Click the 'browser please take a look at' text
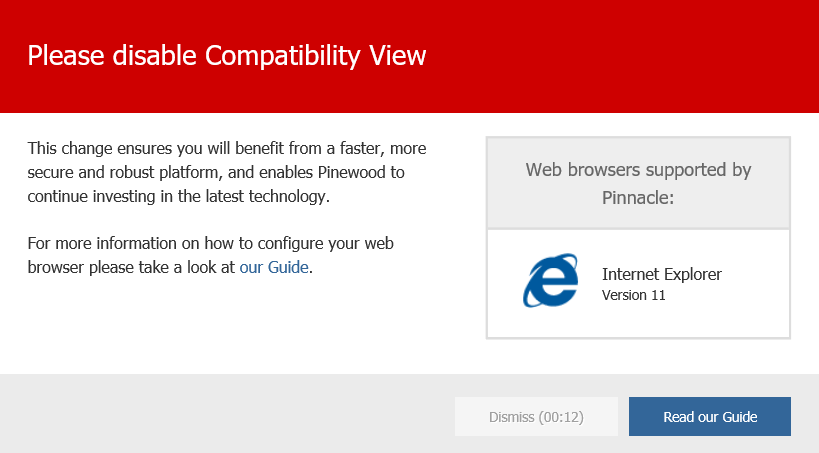Image resolution: width=819 pixels, height=453 pixels. pos(131,267)
